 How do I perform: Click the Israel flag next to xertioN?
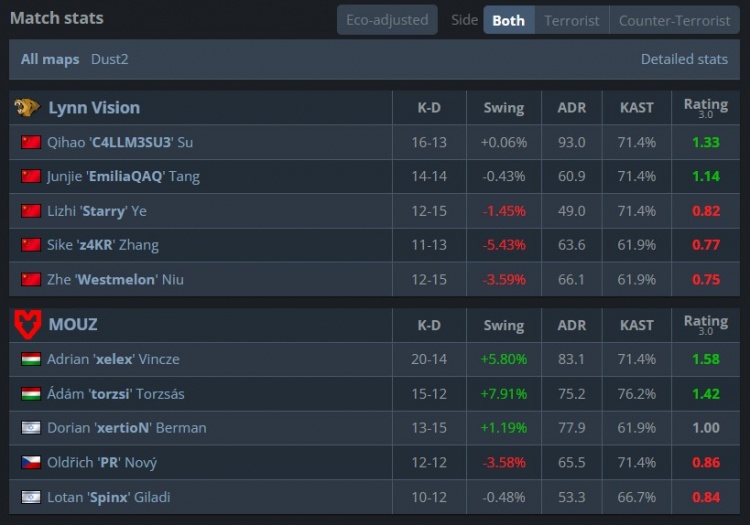pos(31,427)
